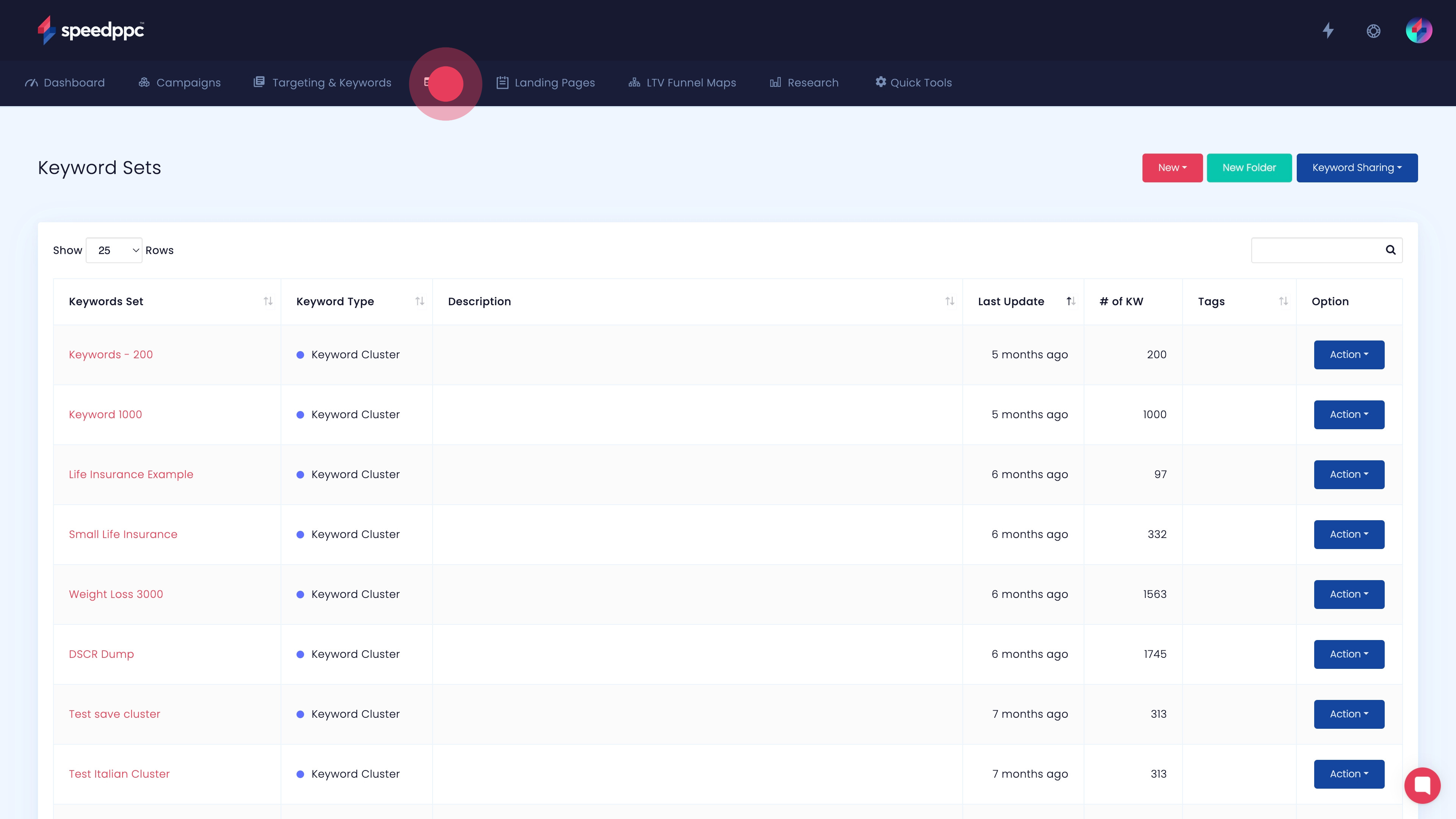Sort by Keywords Set column arrows

pyautogui.click(x=268, y=301)
